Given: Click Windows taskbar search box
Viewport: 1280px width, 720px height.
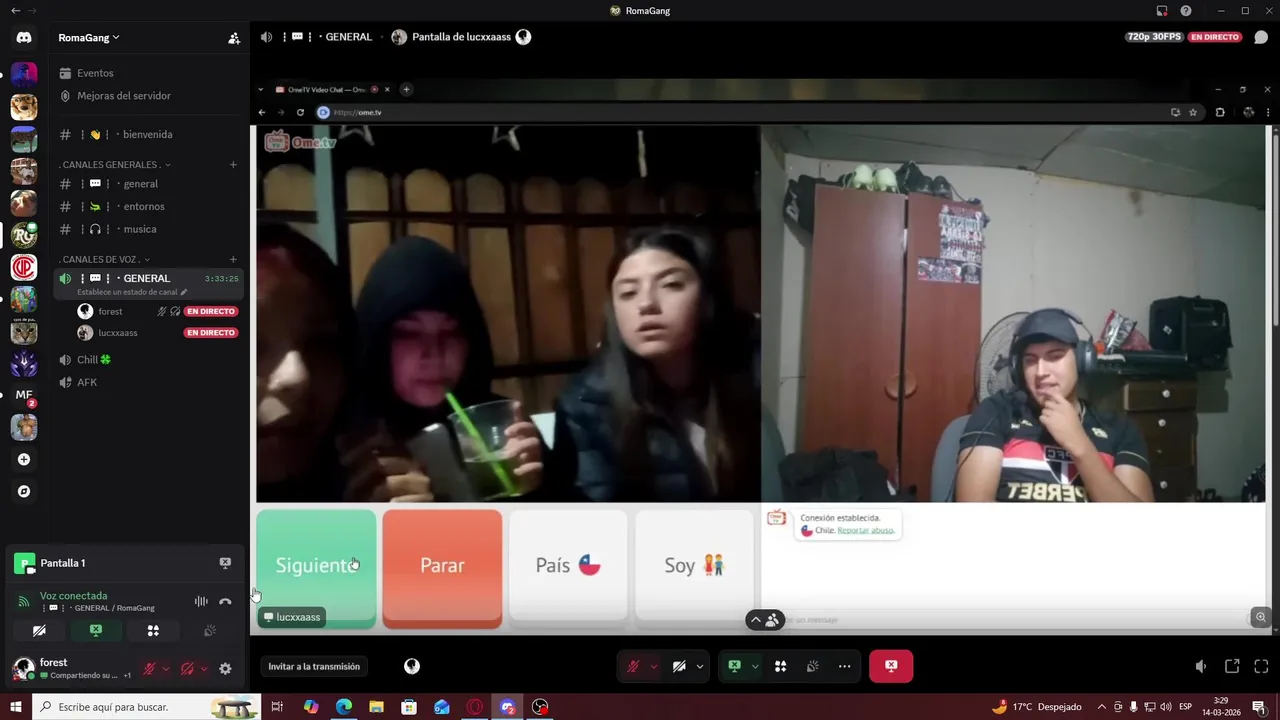Looking at the screenshot, I should click(x=146, y=707).
